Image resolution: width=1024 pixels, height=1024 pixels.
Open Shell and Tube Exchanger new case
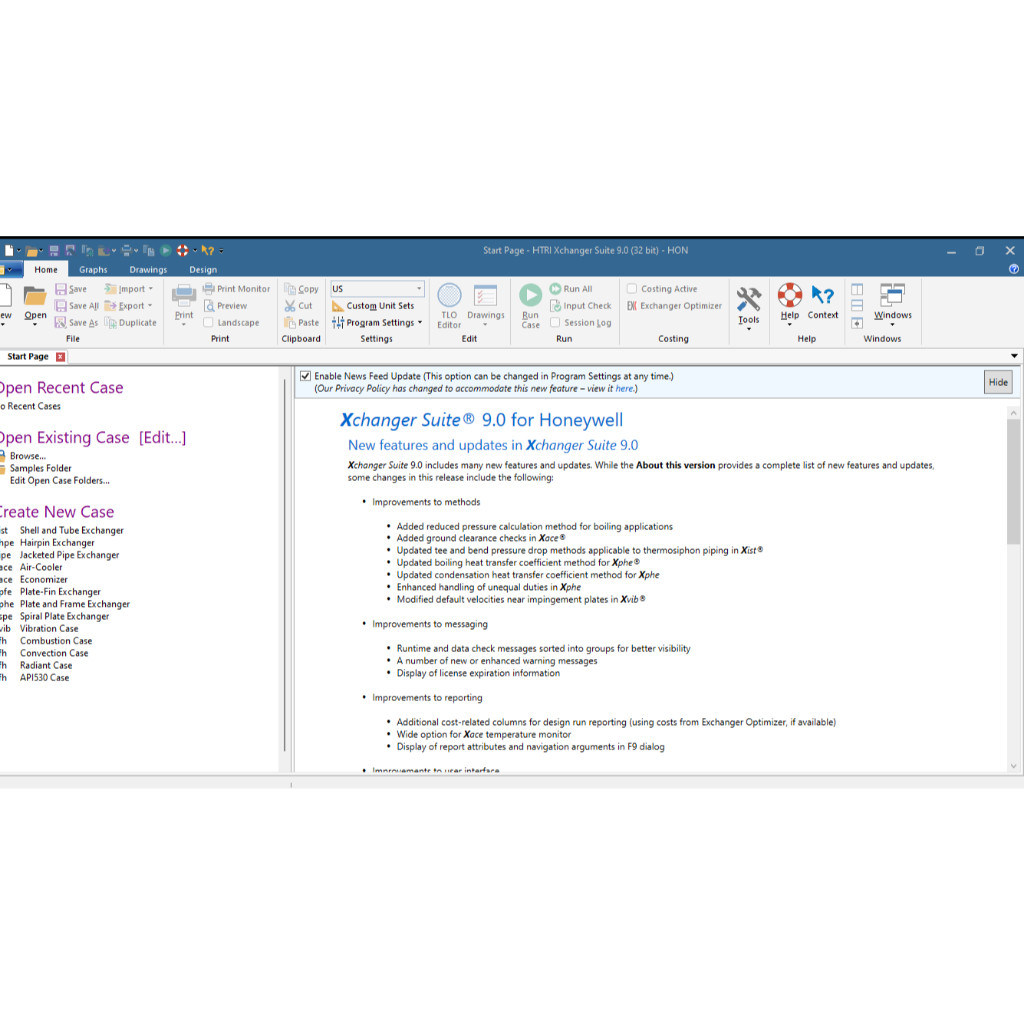coord(71,530)
